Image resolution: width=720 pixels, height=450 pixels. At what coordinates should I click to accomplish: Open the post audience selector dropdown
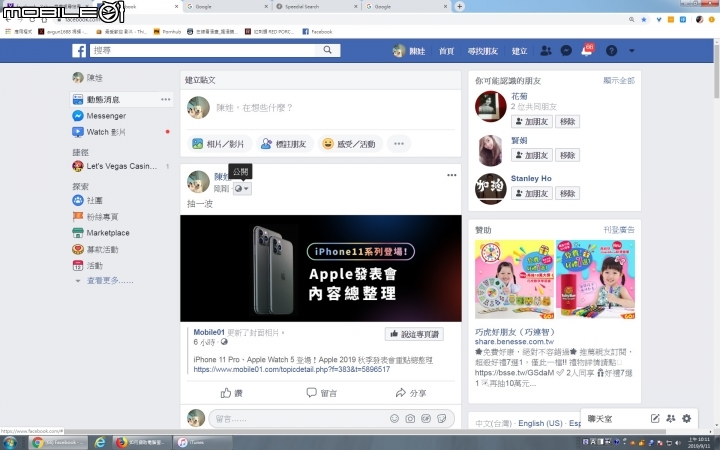242,189
